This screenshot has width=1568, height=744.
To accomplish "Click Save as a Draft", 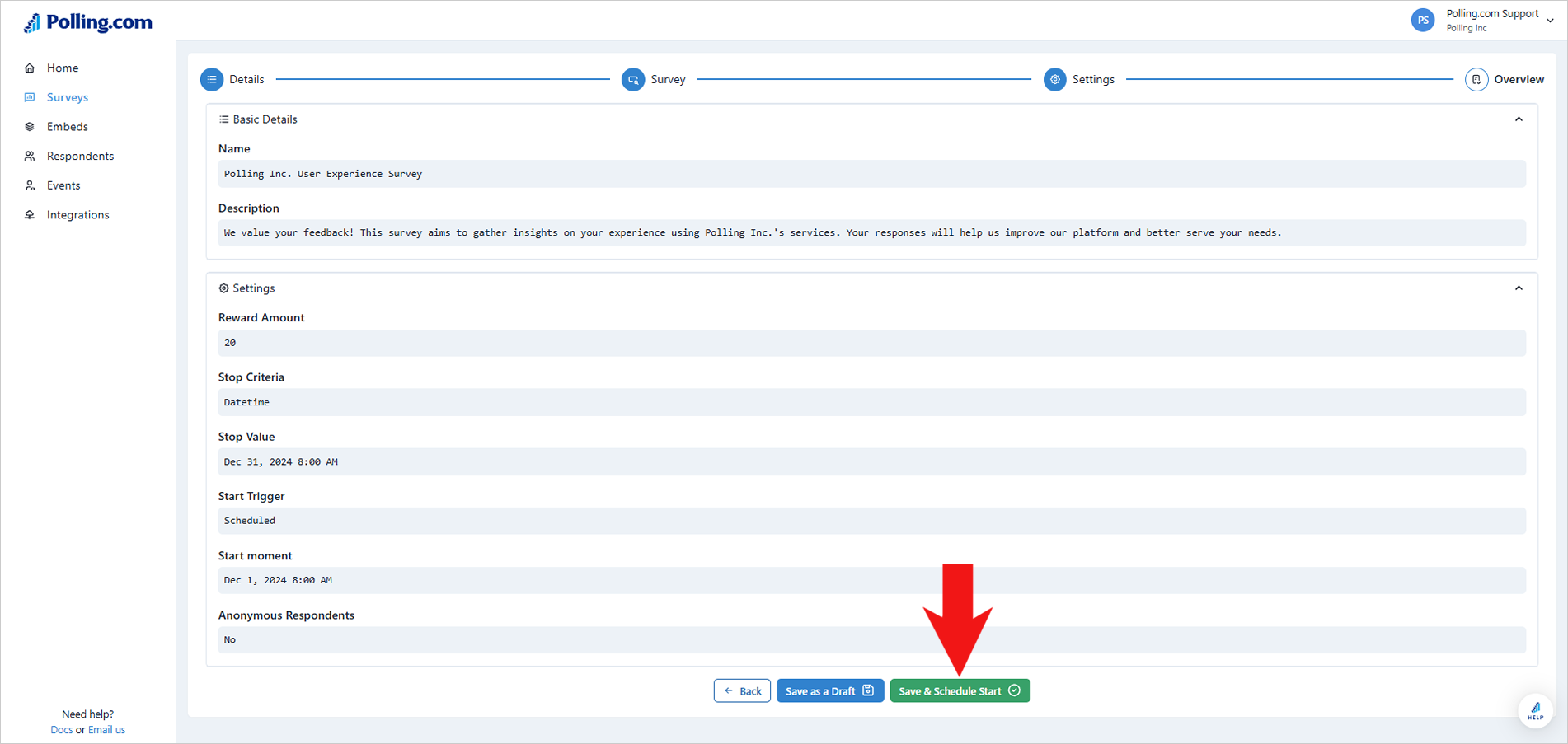I will [x=830, y=690].
